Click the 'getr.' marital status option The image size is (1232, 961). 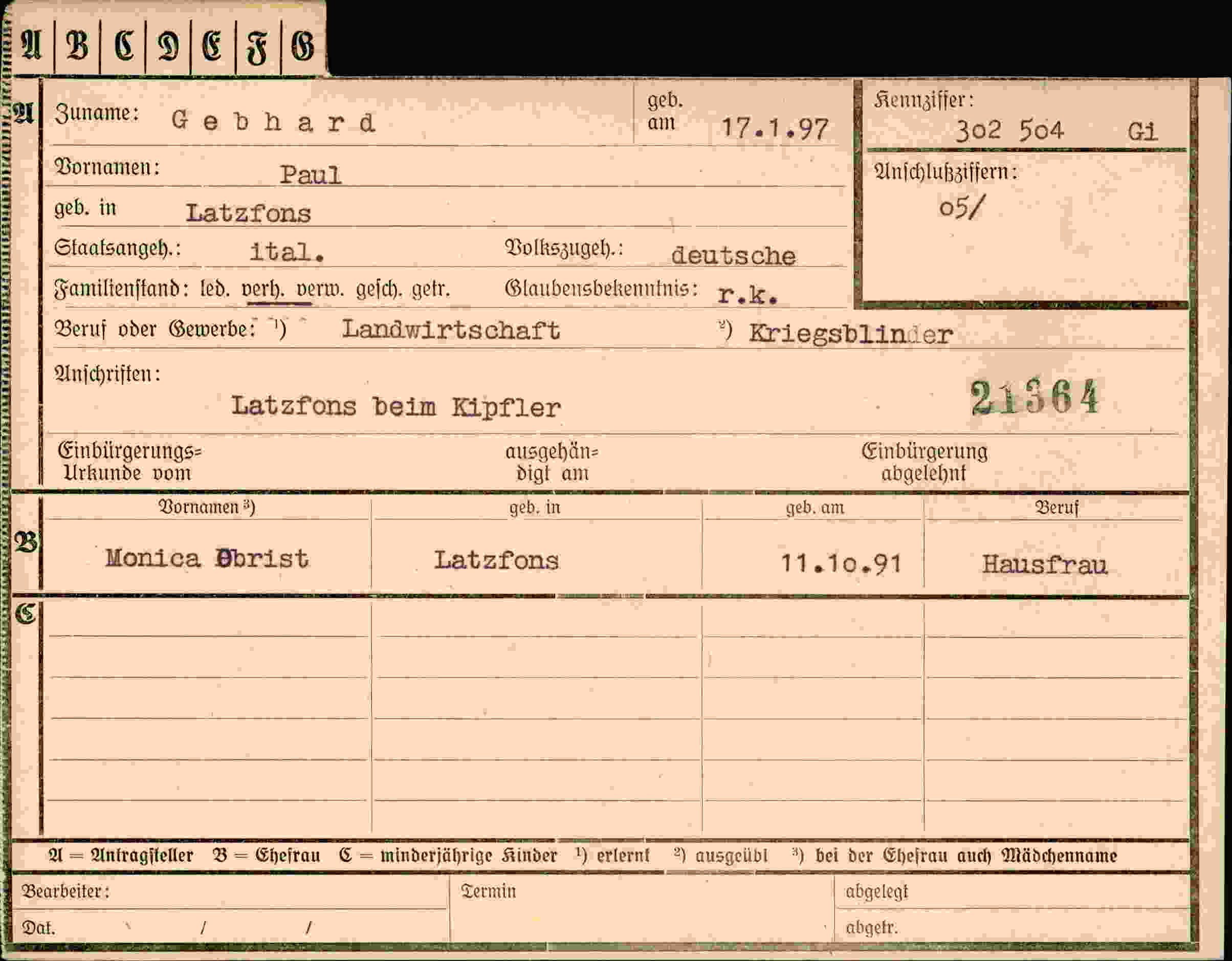click(431, 290)
